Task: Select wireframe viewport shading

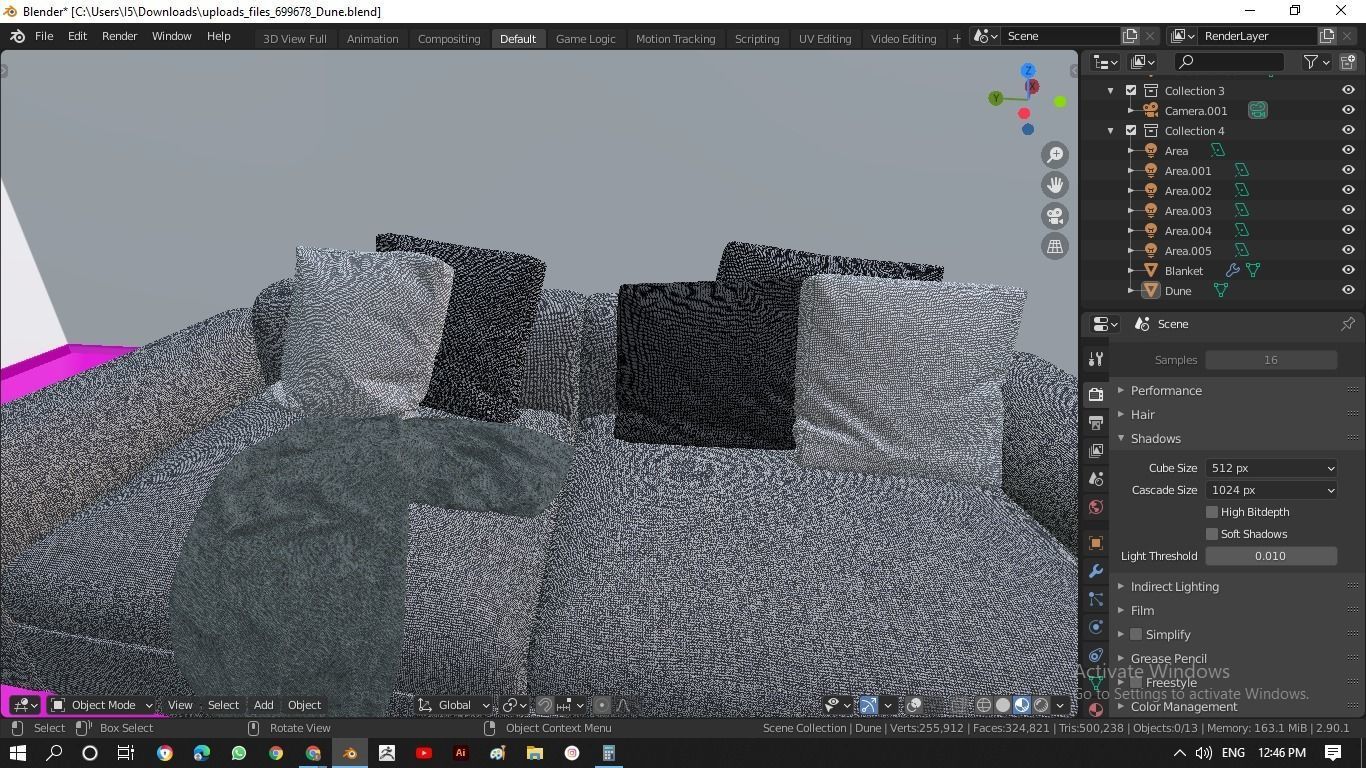Action: pyautogui.click(x=984, y=705)
